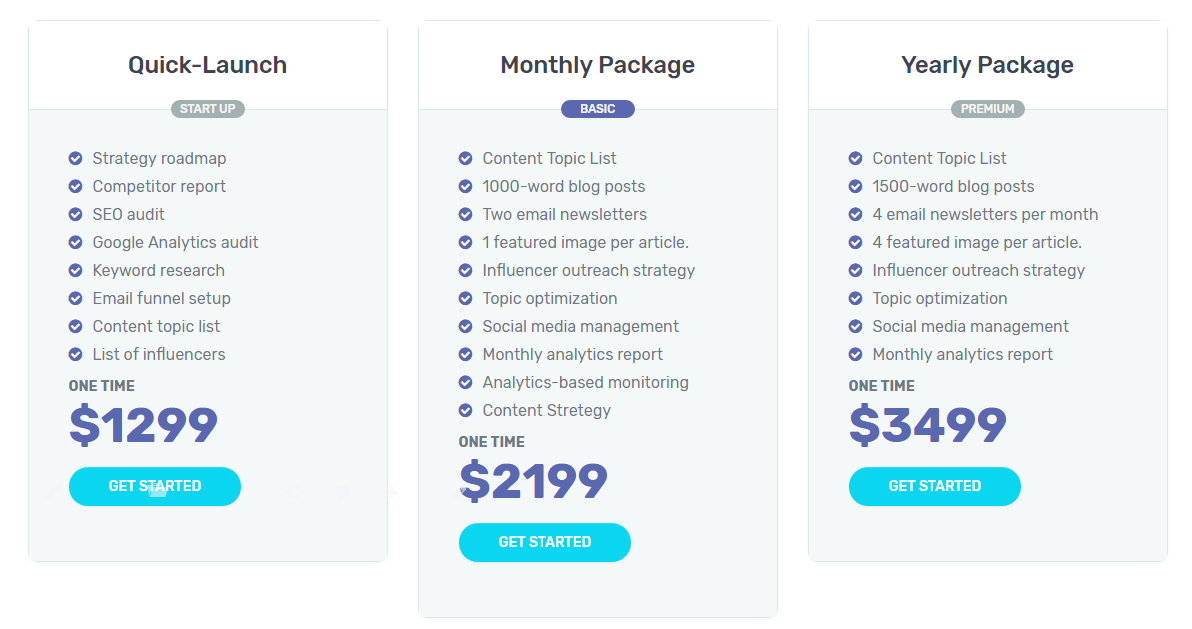Click check icon beside Email funnel setup
Screen dimensions: 1192x629
75,298
